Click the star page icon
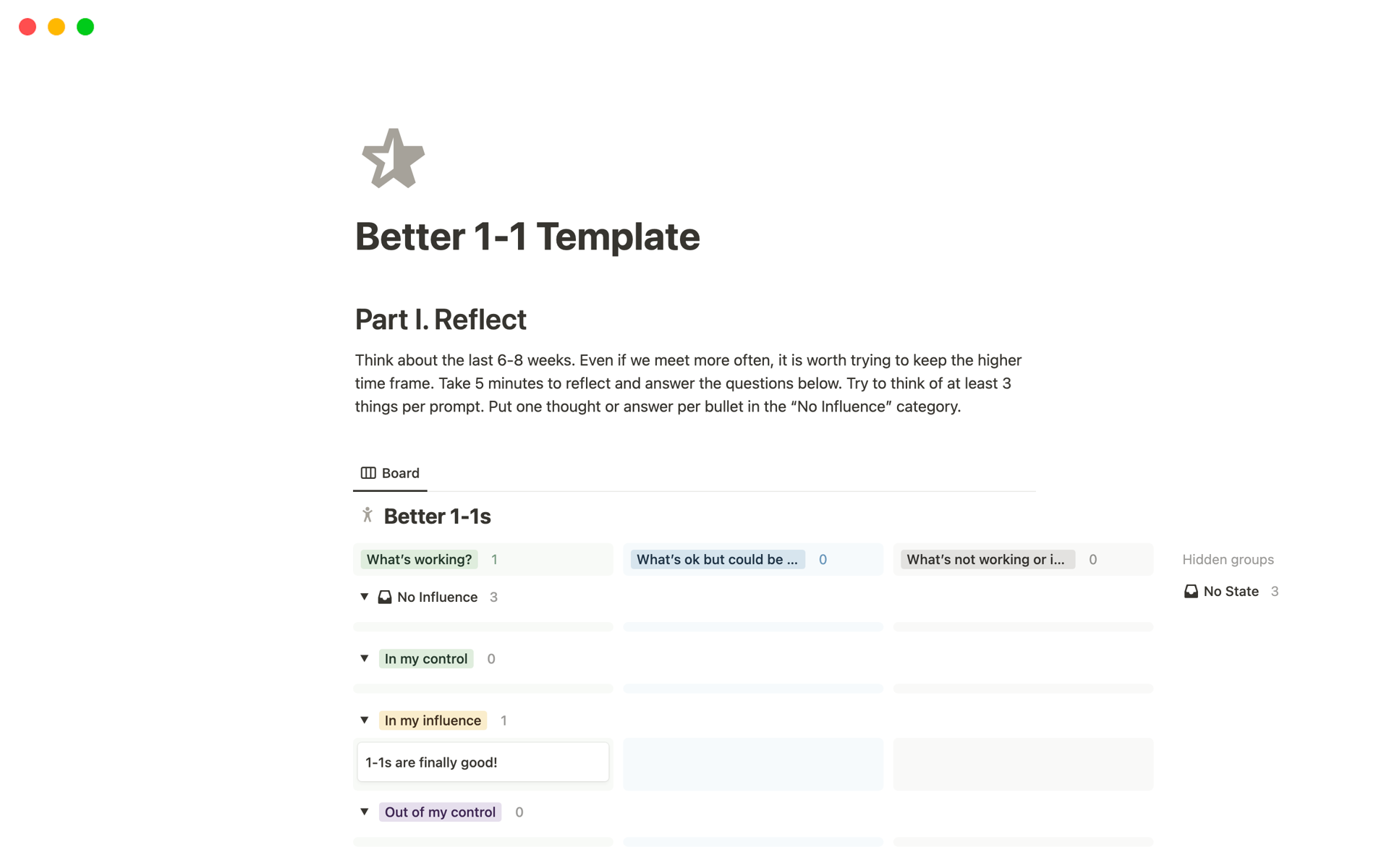1389x868 pixels. pyautogui.click(x=393, y=158)
